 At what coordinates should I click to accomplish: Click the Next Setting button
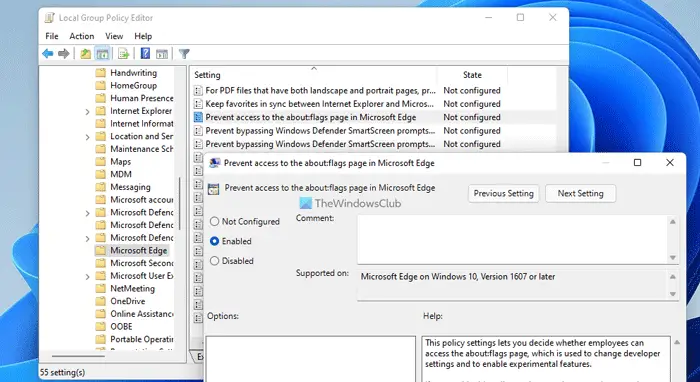pyautogui.click(x=580, y=193)
